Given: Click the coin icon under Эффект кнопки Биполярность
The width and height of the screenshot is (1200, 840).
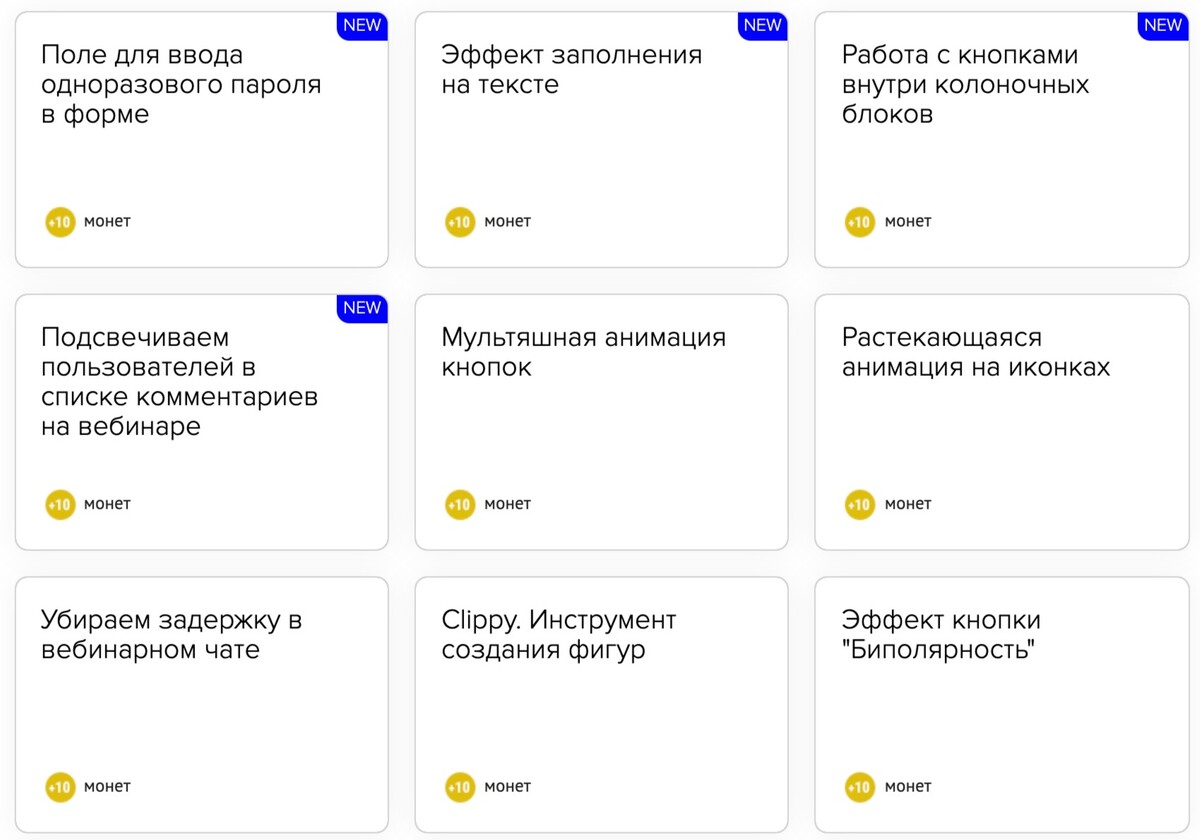Looking at the screenshot, I should point(860,788).
